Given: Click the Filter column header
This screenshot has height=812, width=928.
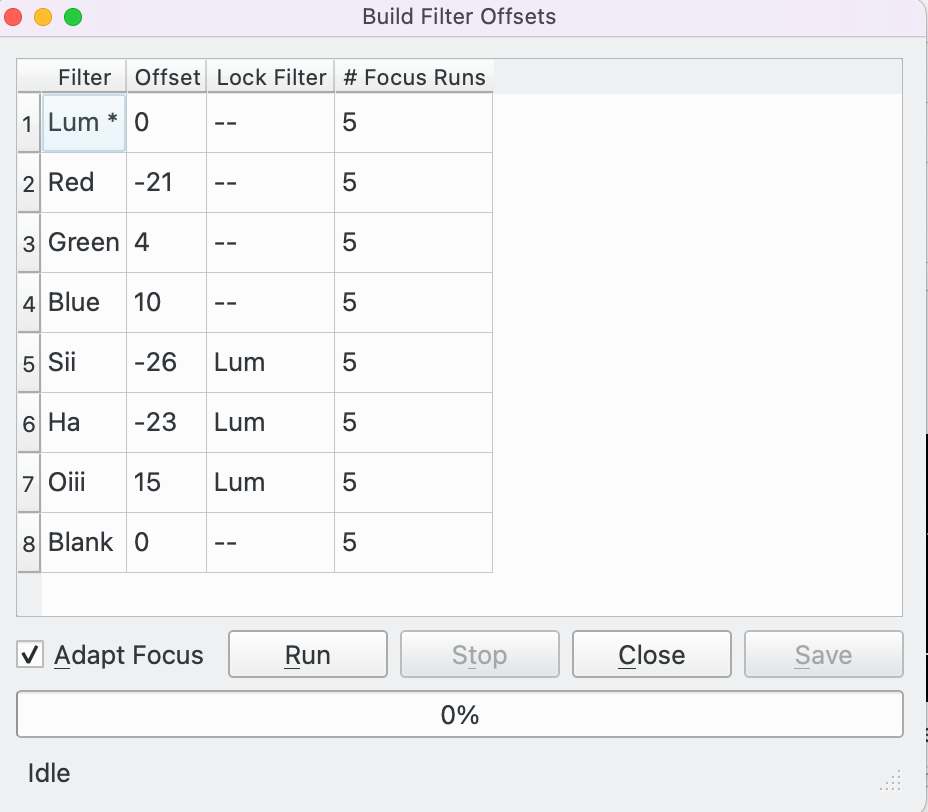Looking at the screenshot, I should point(84,77).
